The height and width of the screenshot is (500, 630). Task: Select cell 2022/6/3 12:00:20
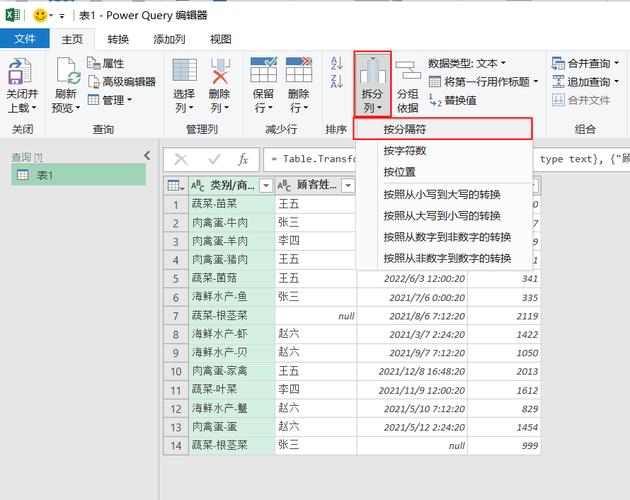coord(412,279)
